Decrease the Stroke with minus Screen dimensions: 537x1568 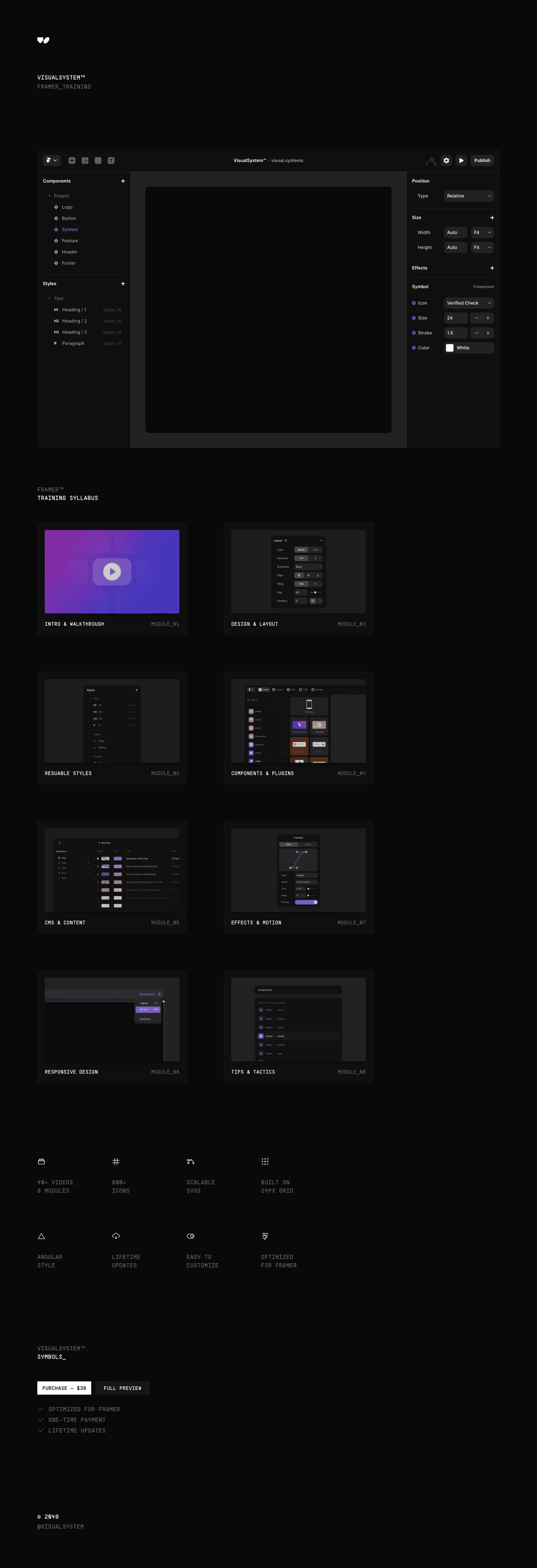pos(476,333)
